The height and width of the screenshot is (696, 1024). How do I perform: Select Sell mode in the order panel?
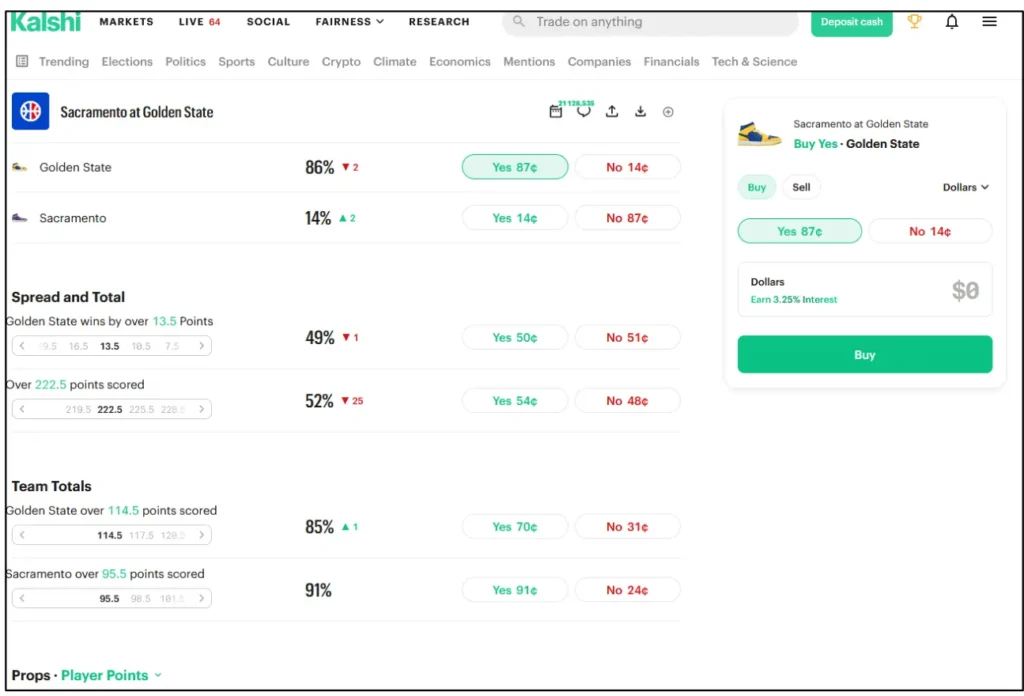[x=801, y=187]
